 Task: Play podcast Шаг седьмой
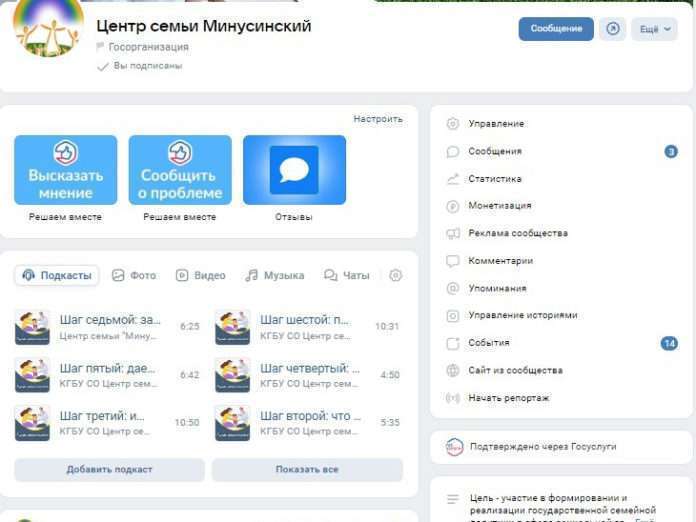pos(32,328)
